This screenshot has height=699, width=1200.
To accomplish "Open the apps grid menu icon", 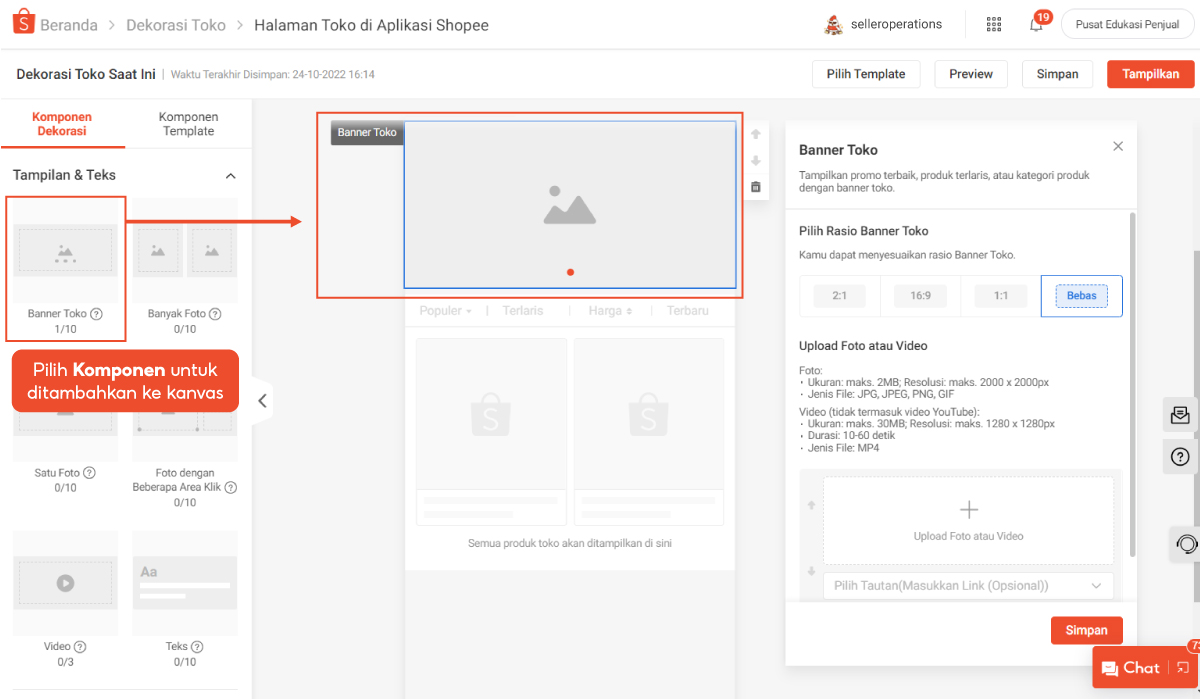I will pyautogui.click(x=993, y=24).
